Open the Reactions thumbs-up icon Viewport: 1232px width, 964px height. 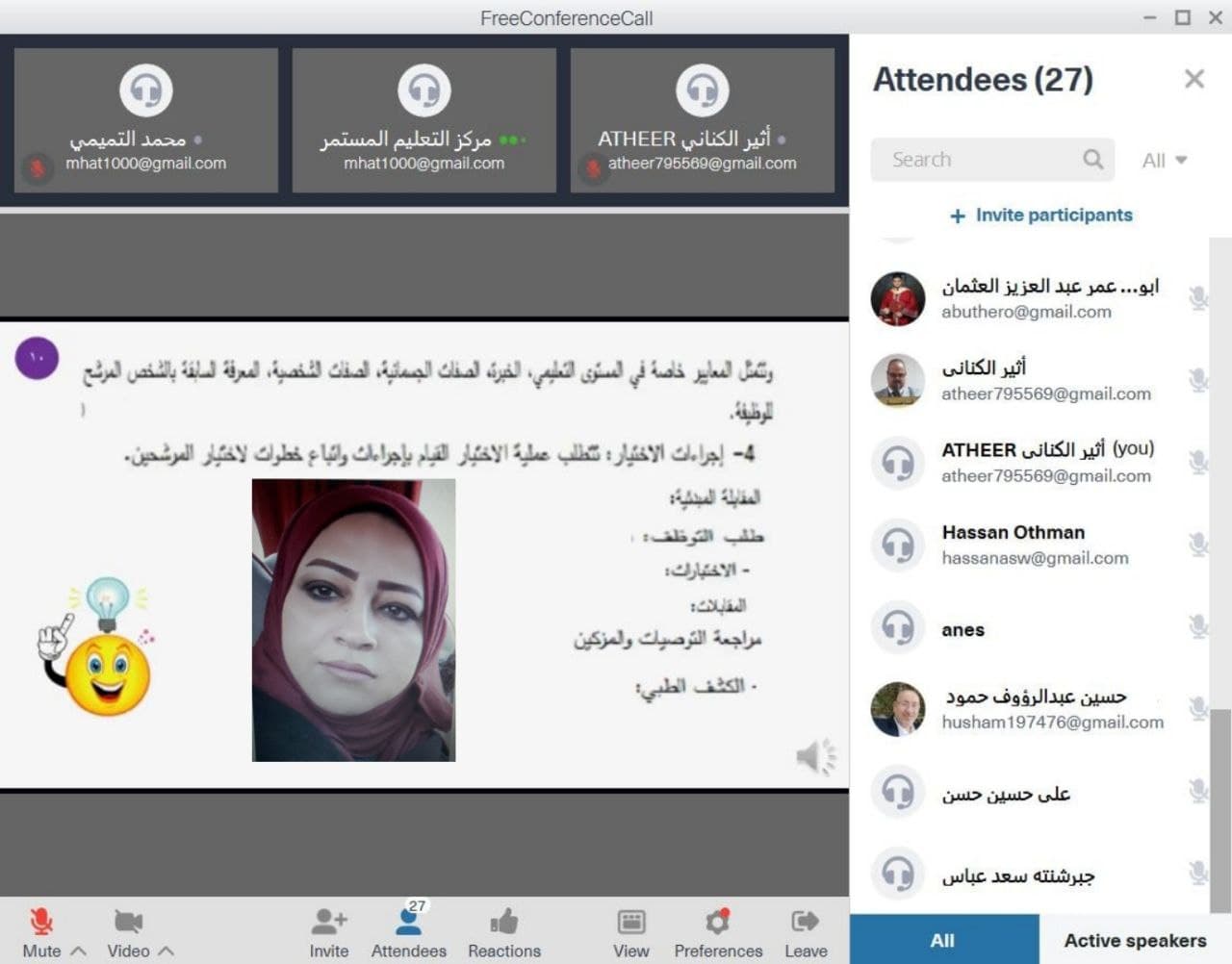pos(504,922)
